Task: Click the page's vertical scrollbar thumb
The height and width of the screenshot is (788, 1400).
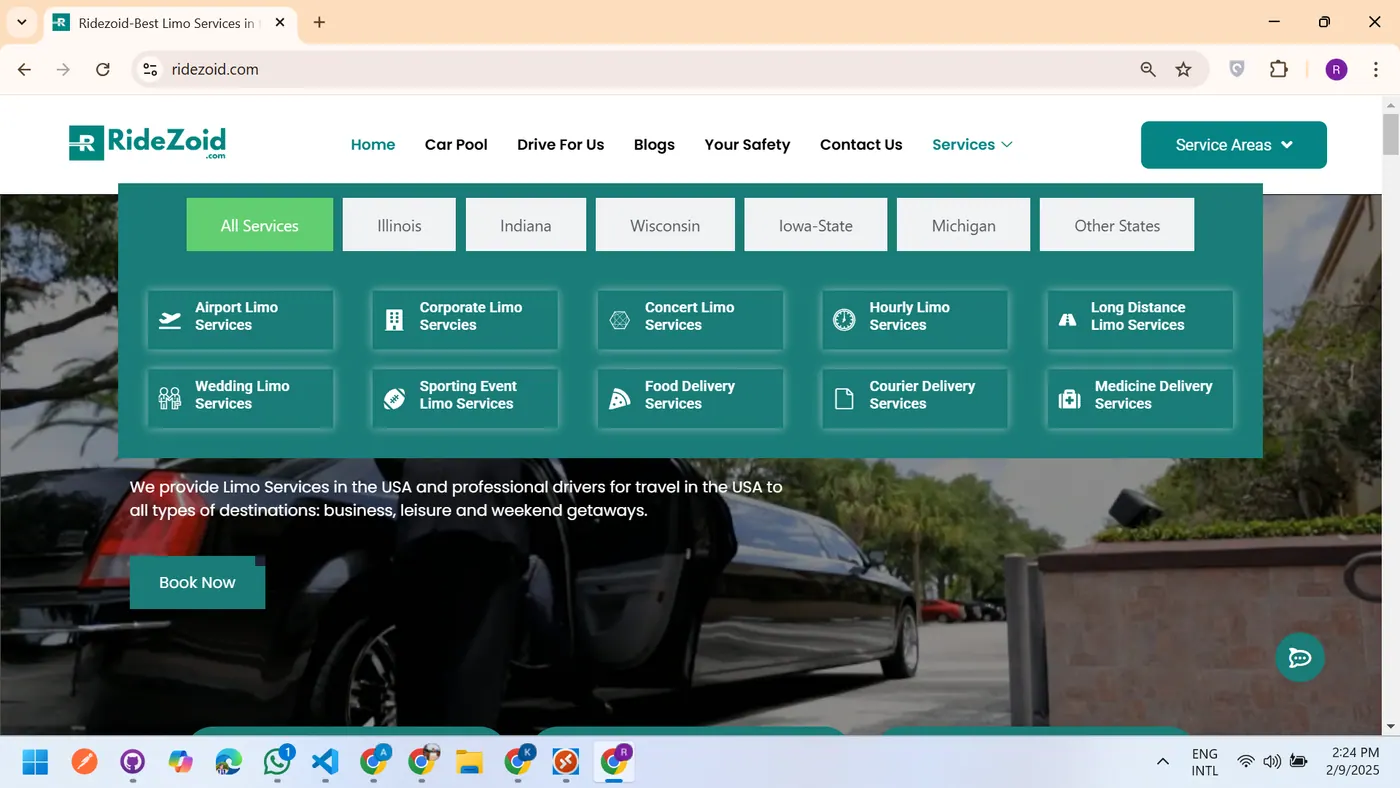Action: pos(1390,135)
